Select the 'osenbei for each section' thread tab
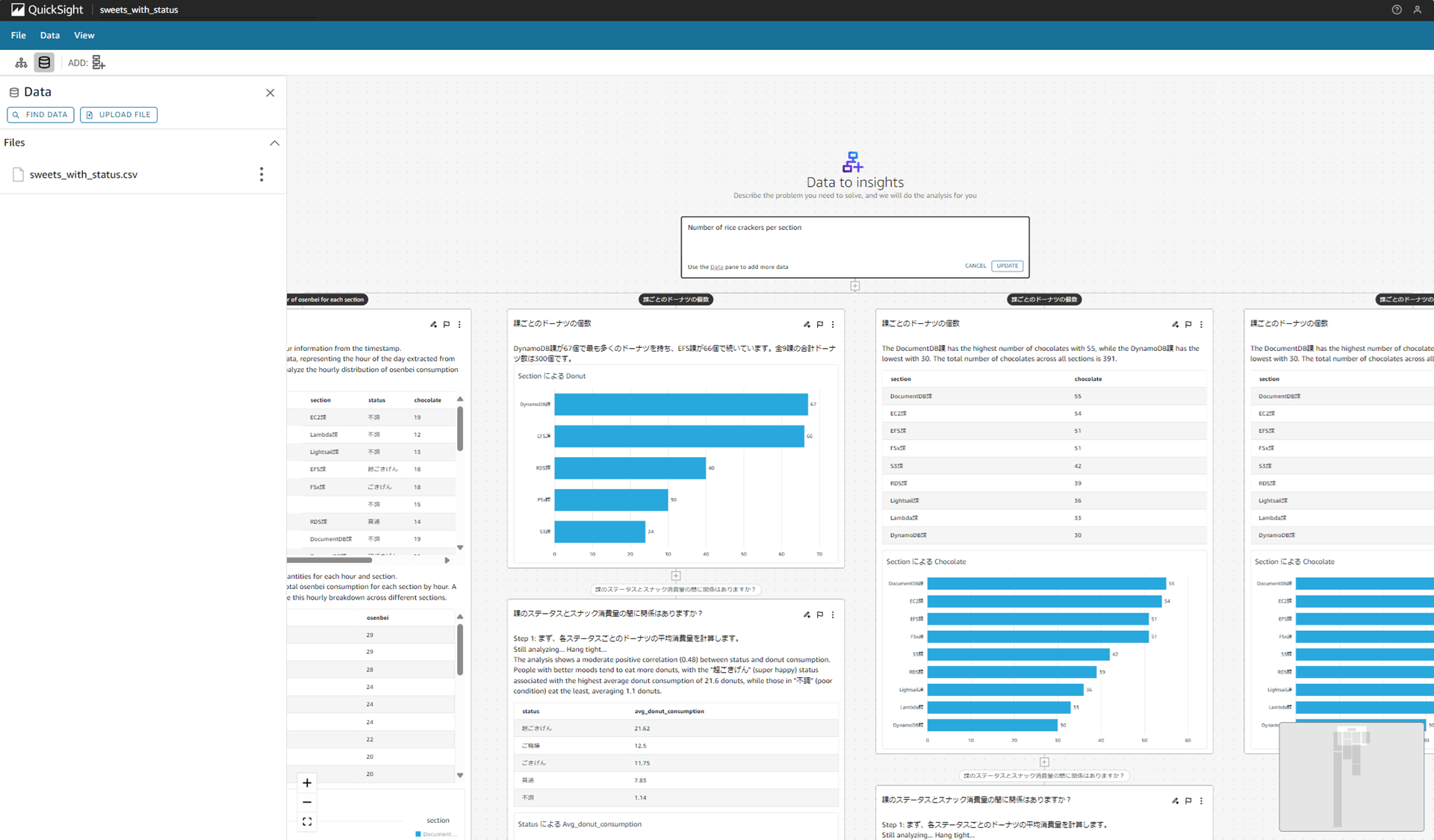Screen dimensions: 1434x840 (327, 299)
